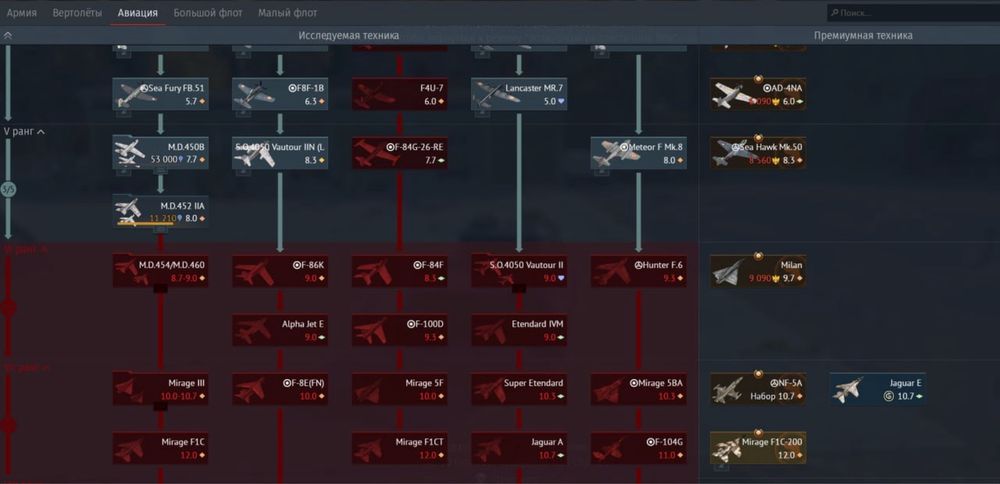The image size is (1000, 484).
Task: Select the Mirage 5F aircraft
Action: pyautogui.click(x=400, y=388)
